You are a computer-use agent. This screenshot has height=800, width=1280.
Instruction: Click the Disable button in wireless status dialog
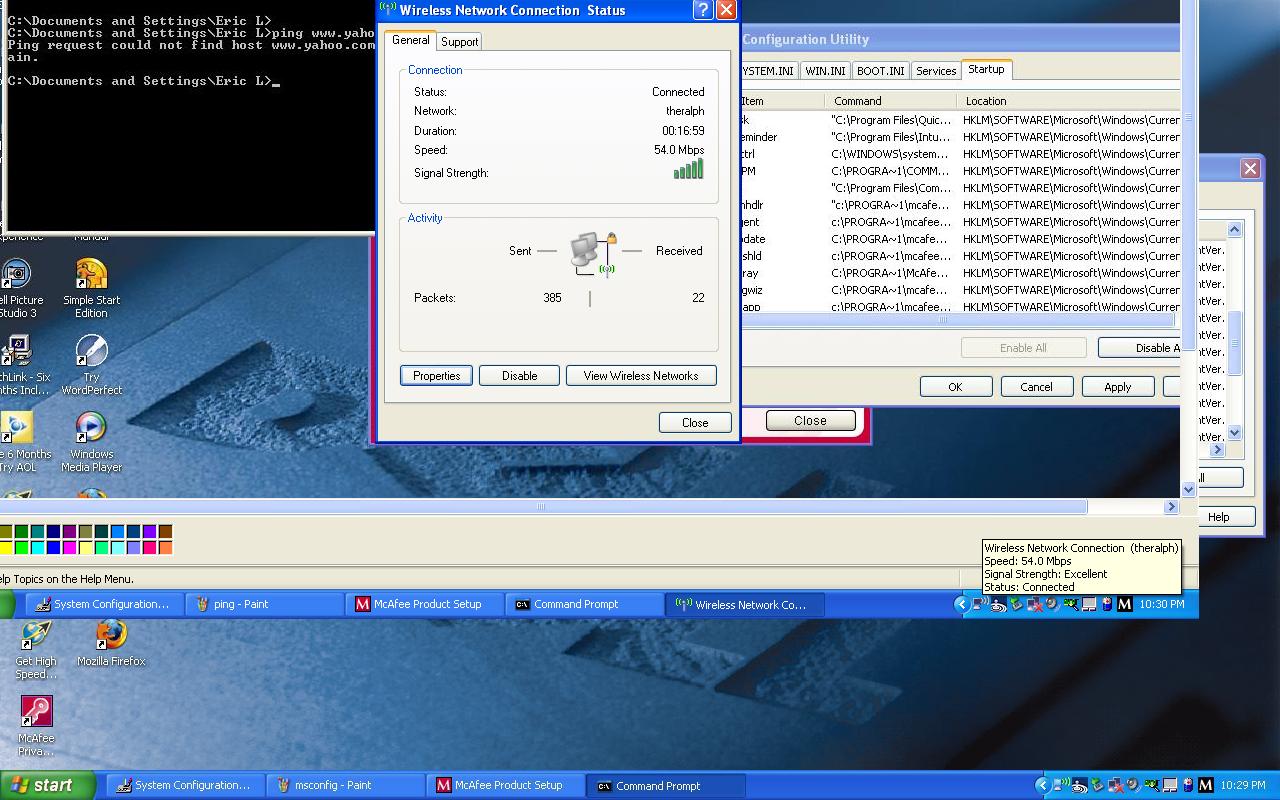[x=519, y=376]
